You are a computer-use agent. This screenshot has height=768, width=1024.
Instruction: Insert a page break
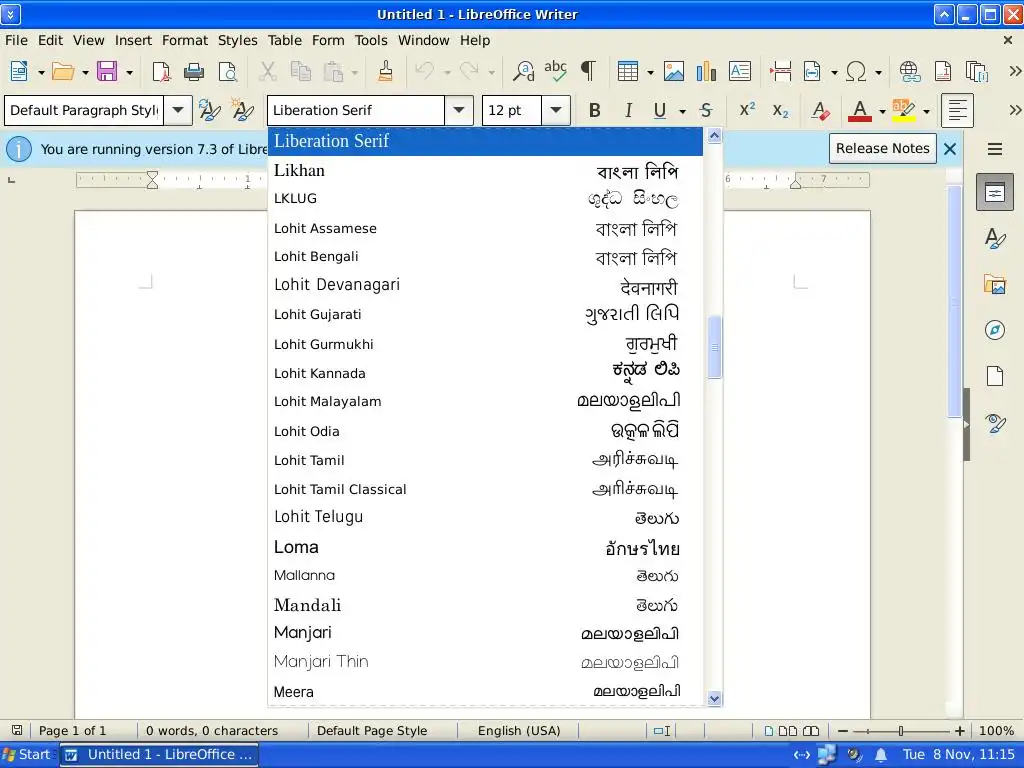point(780,71)
